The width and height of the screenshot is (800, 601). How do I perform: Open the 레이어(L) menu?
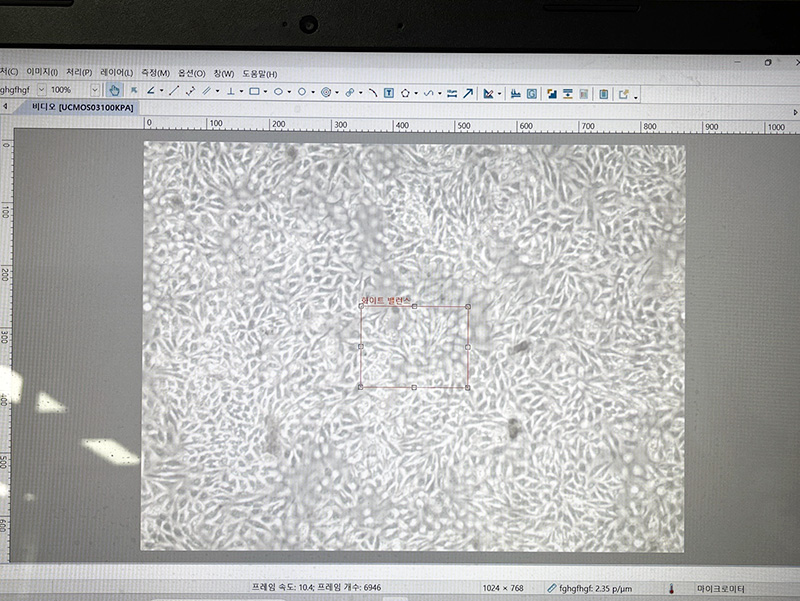click(116, 73)
